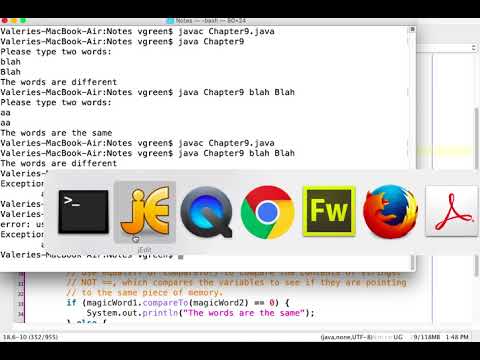Click the jEdit status bar clock
Viewport: 480px width, 360px height.
pyautogui.click(x=457, y=337)
